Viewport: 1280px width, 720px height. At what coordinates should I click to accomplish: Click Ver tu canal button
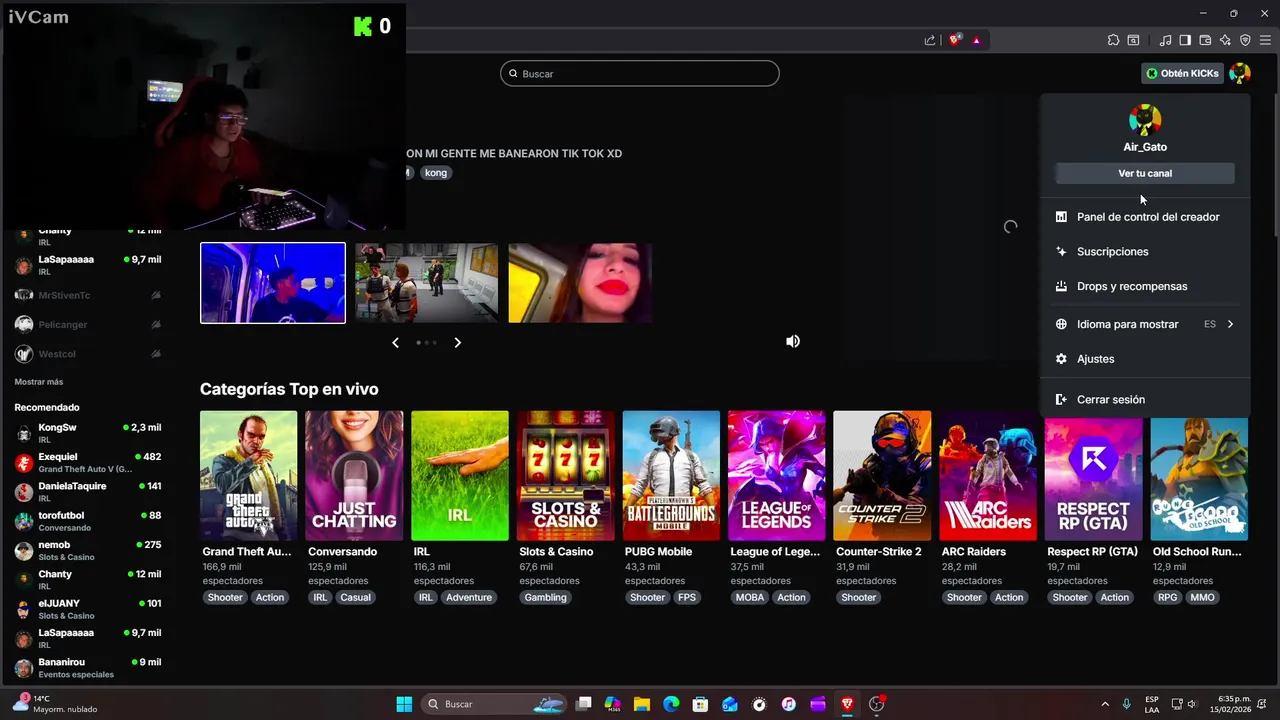1145,173
